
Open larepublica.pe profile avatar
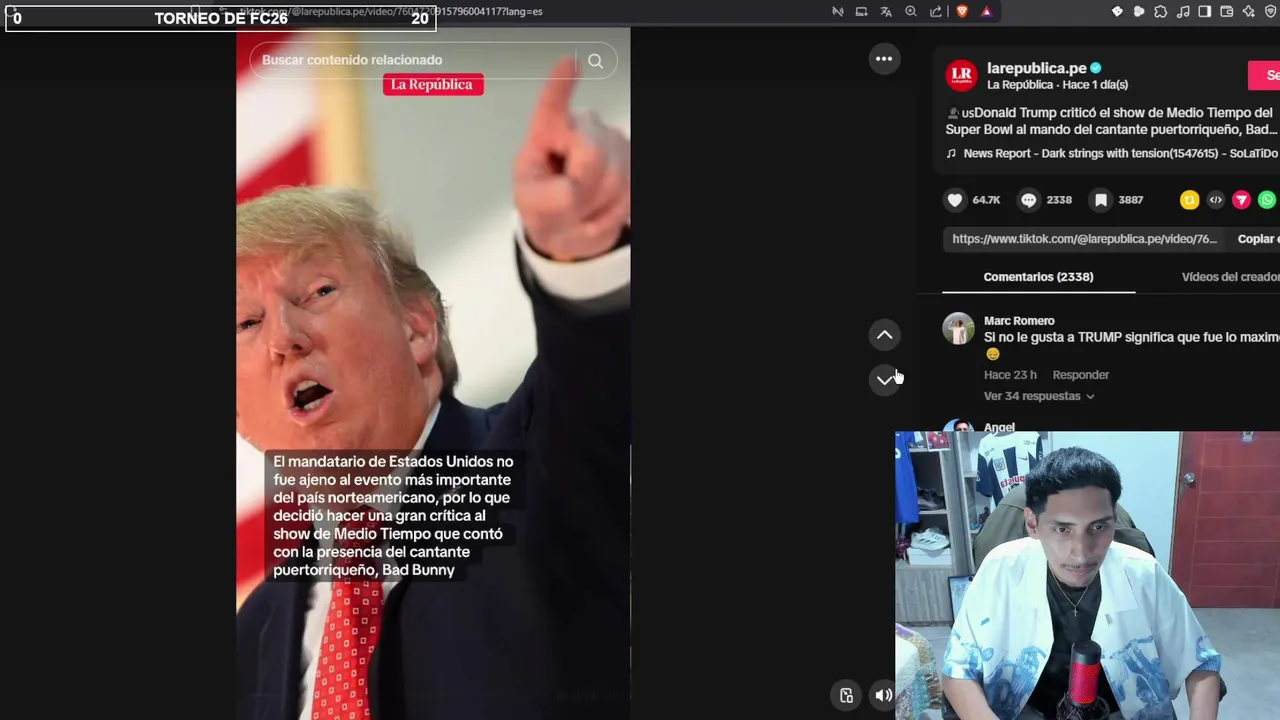coord(961,75)
